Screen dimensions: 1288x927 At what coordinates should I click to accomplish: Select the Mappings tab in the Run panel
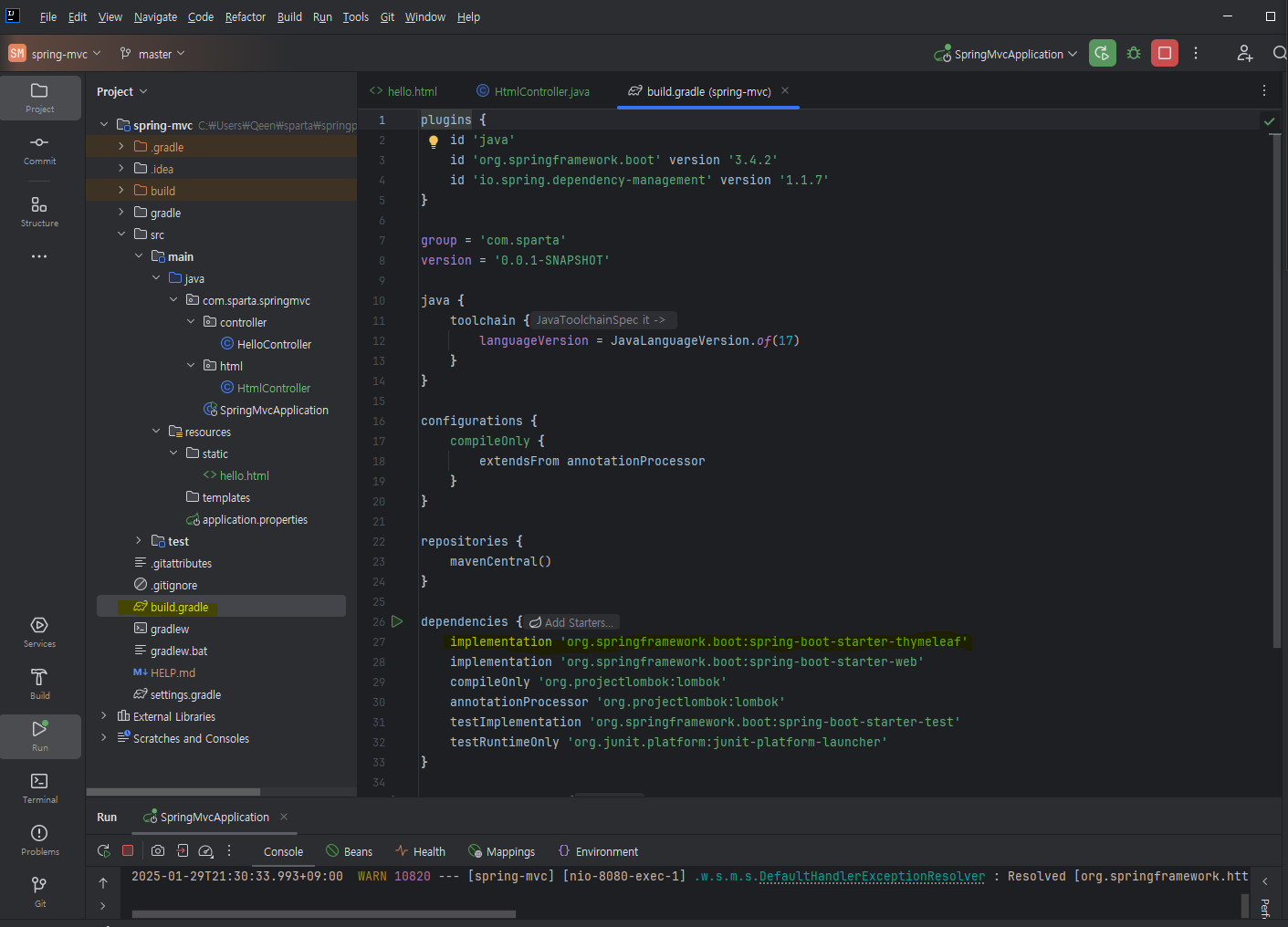tap(502, 851)
